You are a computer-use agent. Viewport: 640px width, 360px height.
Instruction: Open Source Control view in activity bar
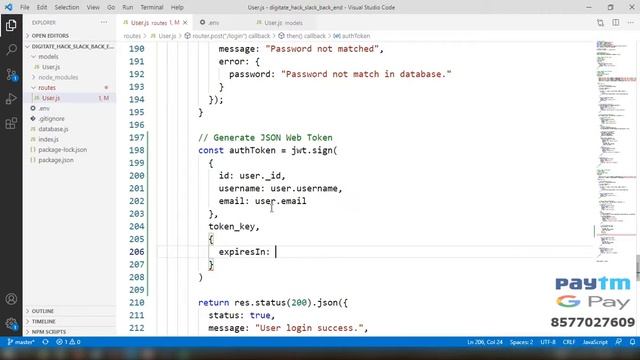point(11,74)
